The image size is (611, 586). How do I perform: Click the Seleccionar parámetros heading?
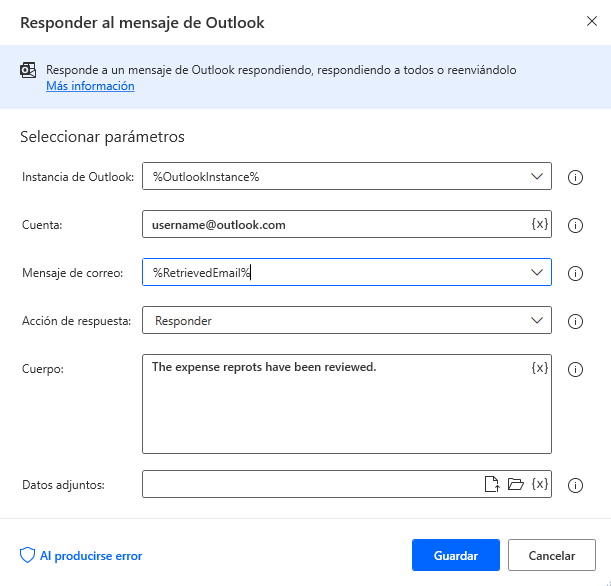[x=102, y=137]
